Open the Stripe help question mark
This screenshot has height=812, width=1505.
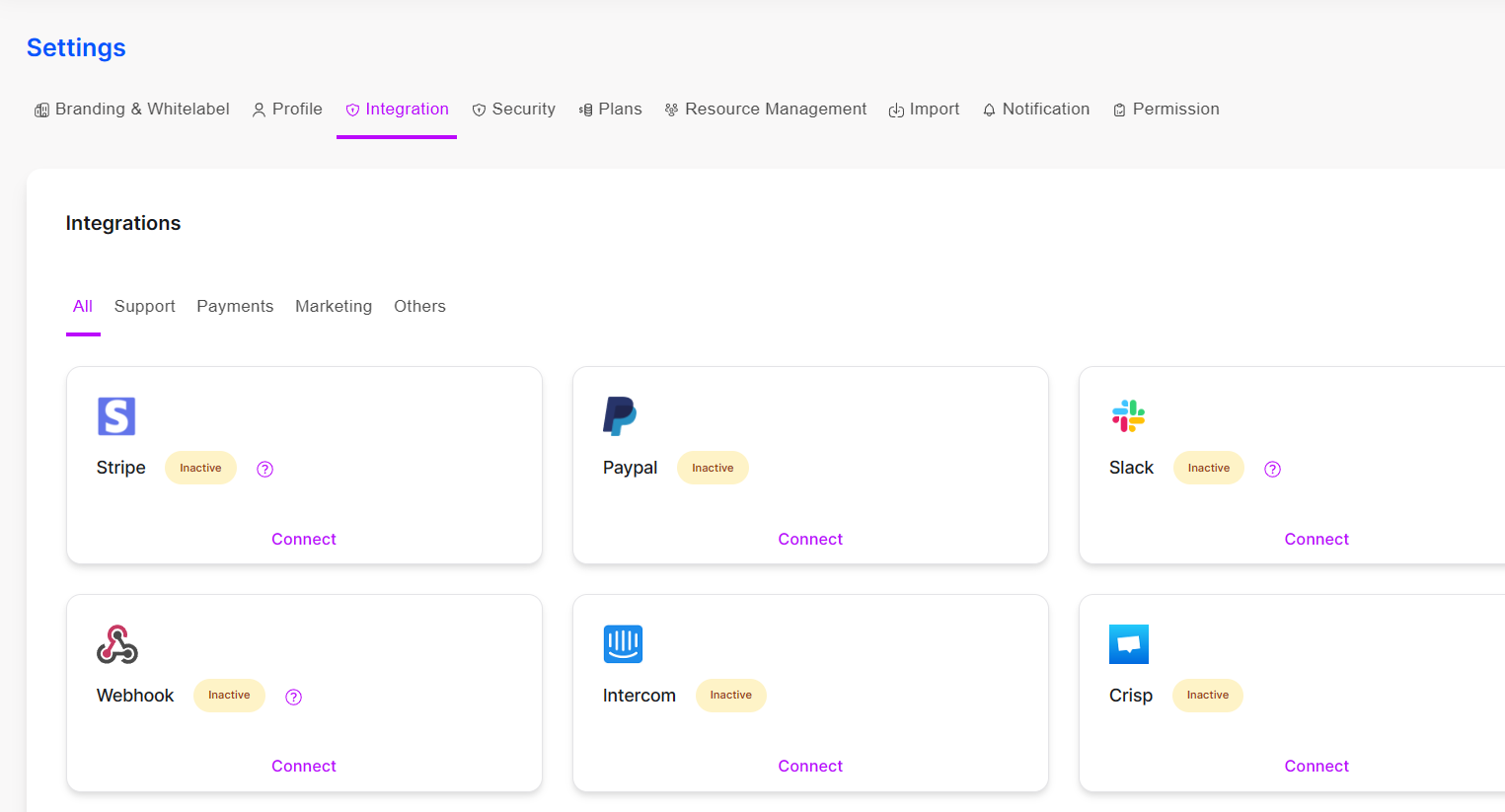(264, 468)
